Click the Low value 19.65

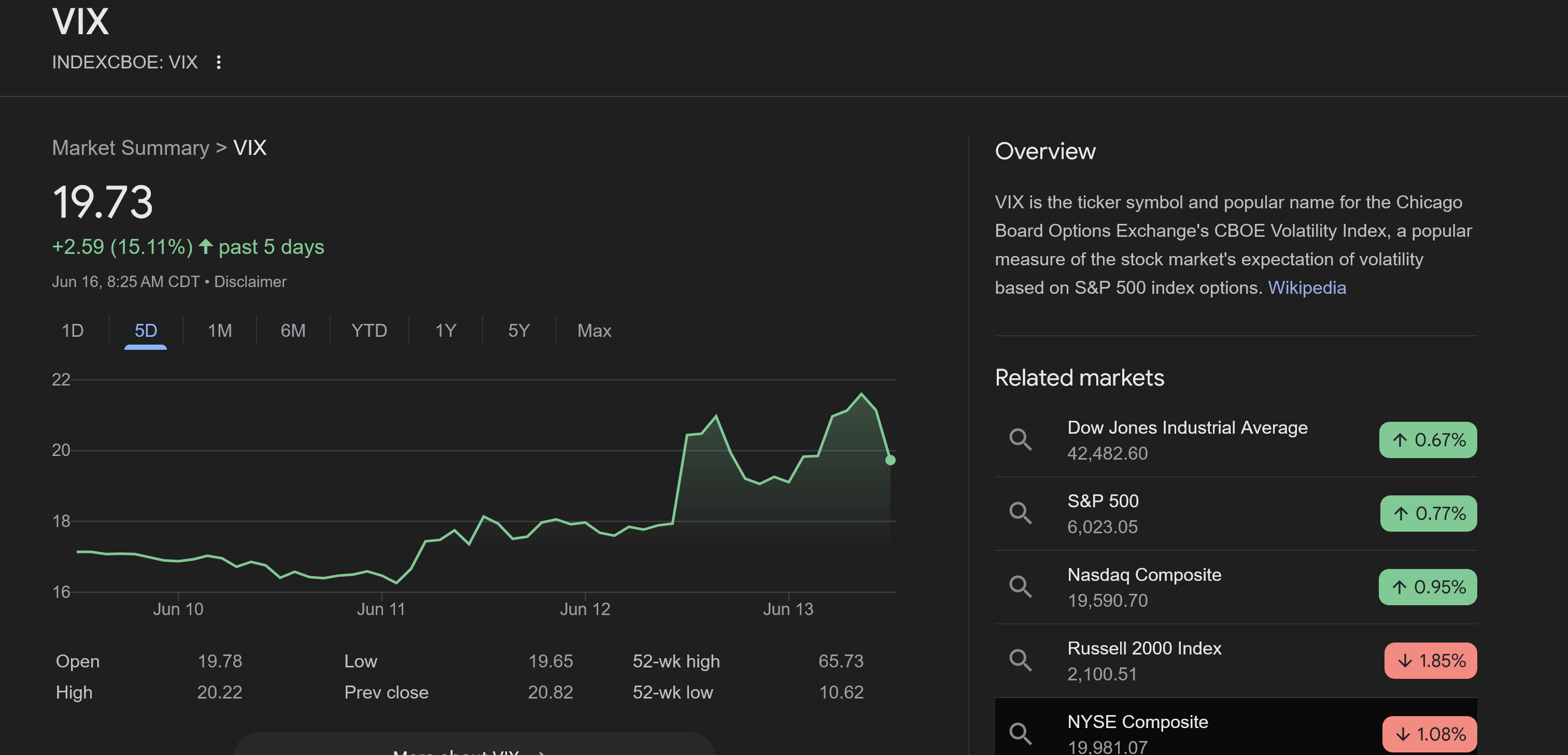(550, 661)
